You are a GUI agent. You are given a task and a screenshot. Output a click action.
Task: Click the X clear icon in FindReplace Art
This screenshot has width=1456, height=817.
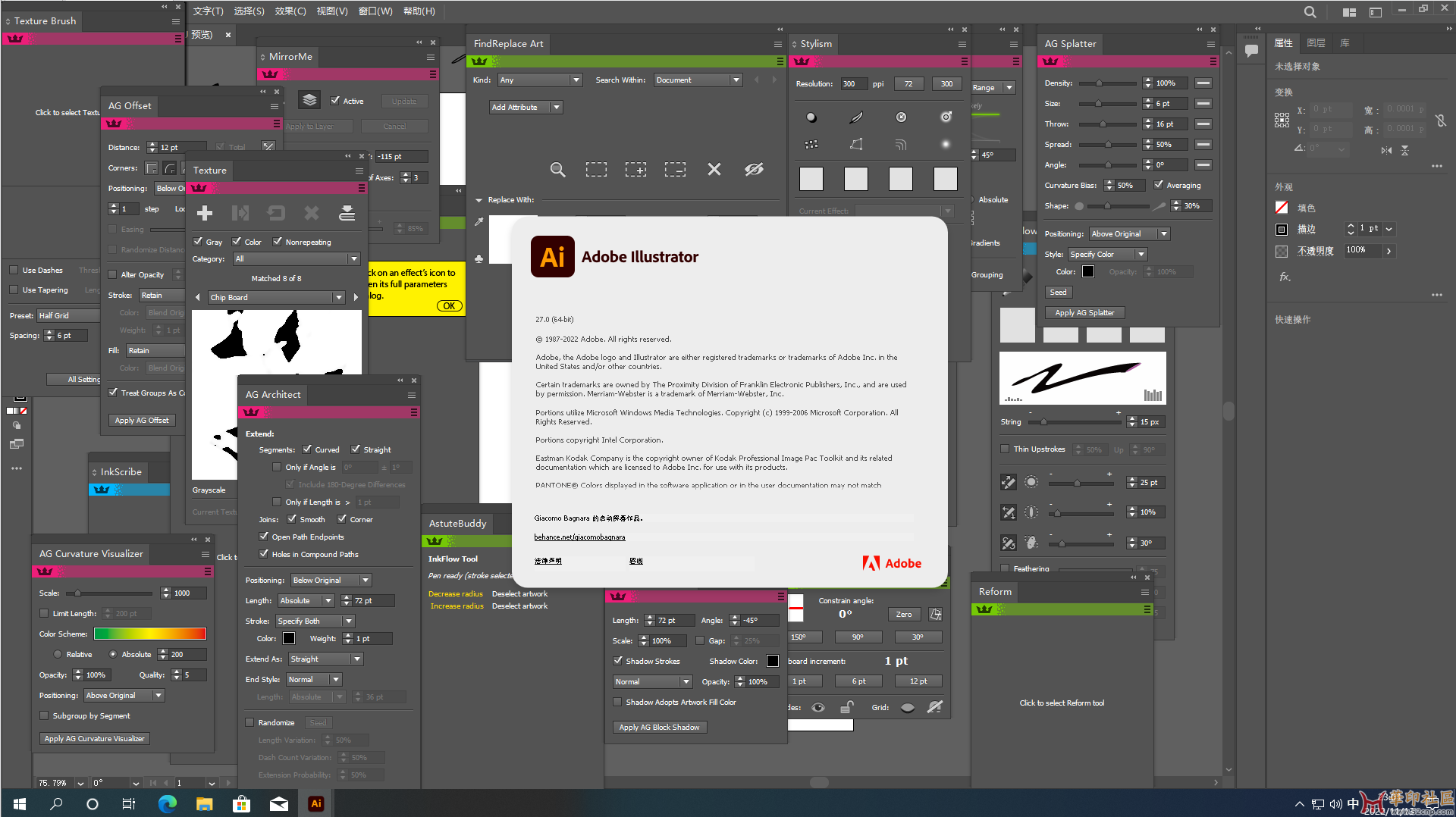pyautogui.click(x=714, y=170)
